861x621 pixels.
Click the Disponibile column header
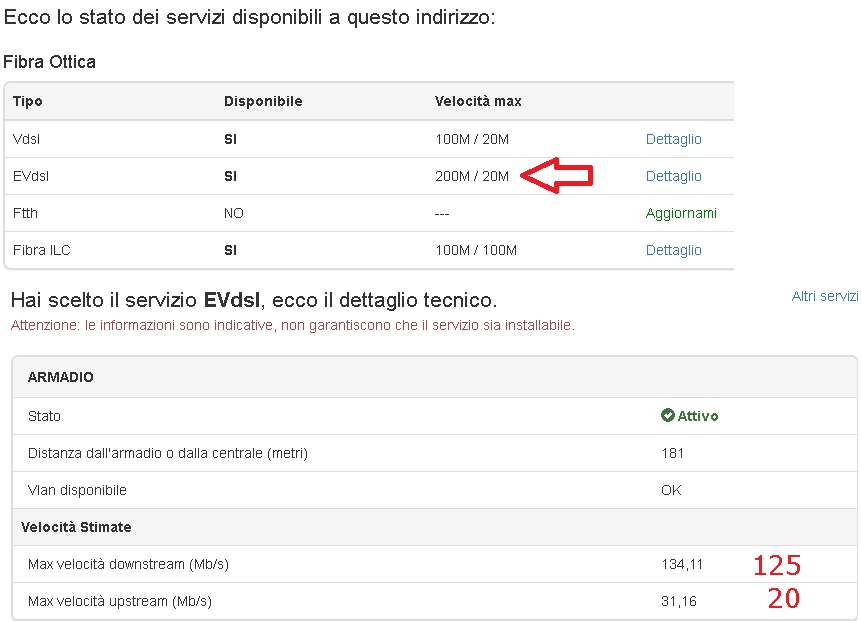[x=263, y=102]
